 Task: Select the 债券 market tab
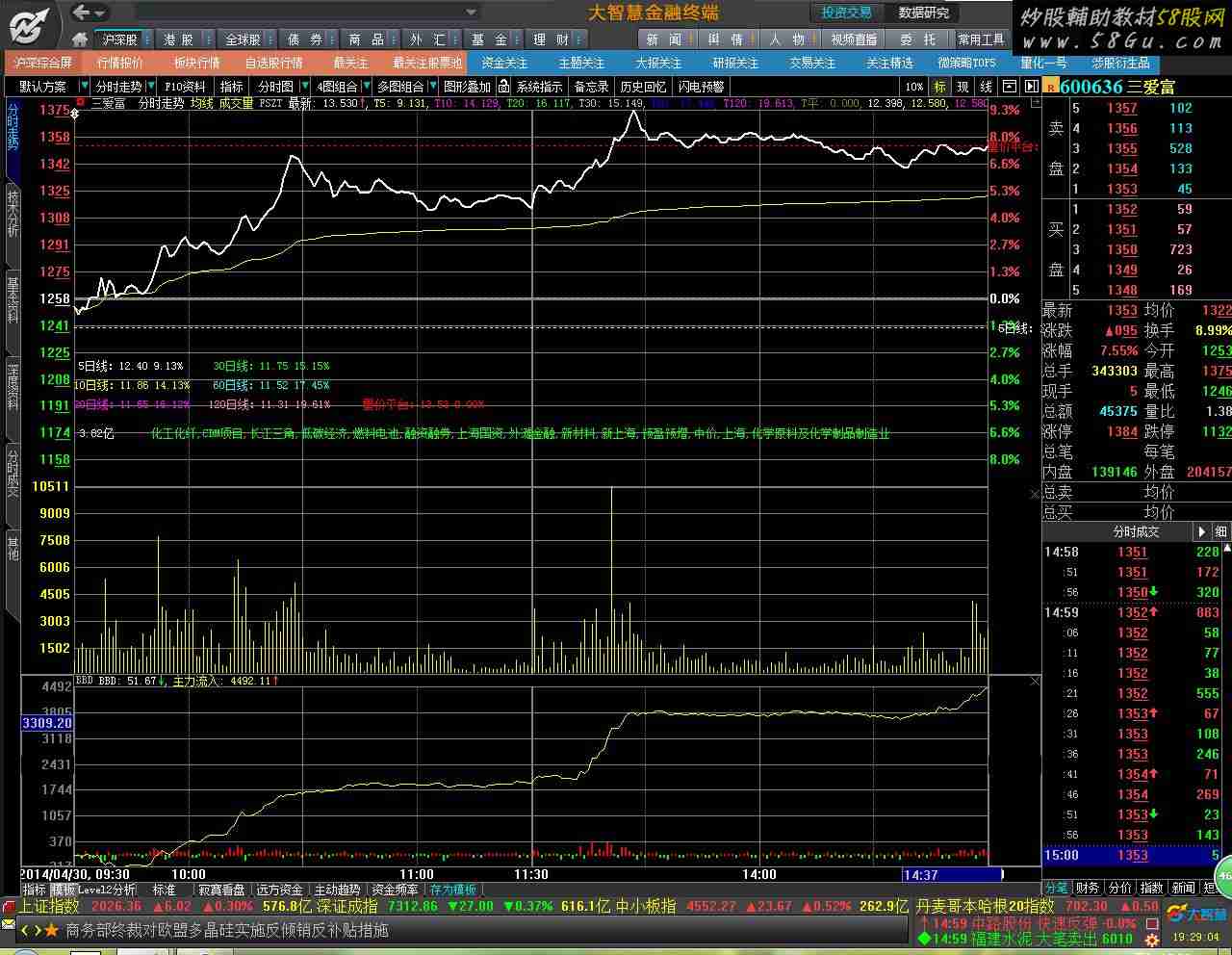pos(304,39)
